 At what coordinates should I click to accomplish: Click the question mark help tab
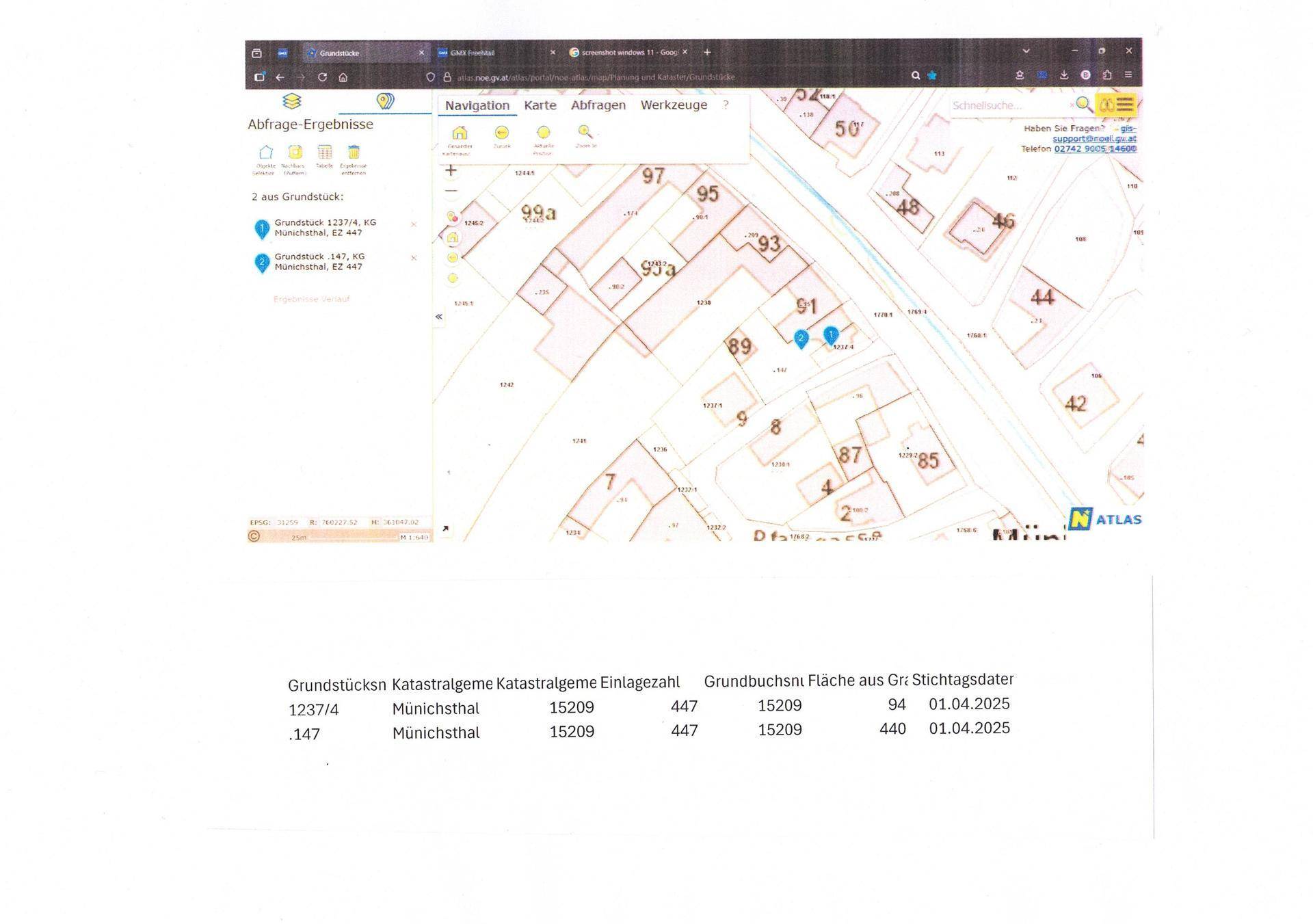click(x=726, y=105)
